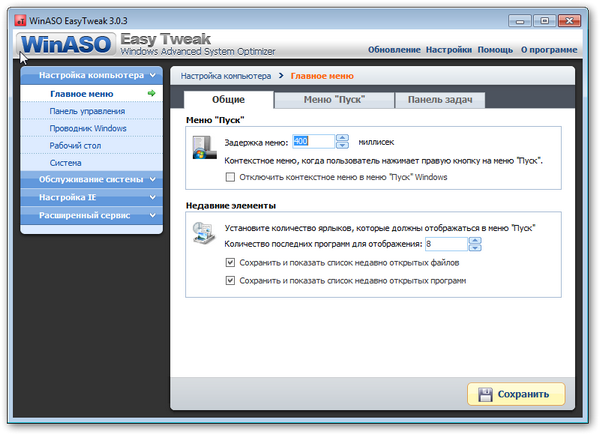The height and width of the screenshot is (435, 600).
Task: Switch to the Меню "Пуск" tab
Action: point(334,100)
